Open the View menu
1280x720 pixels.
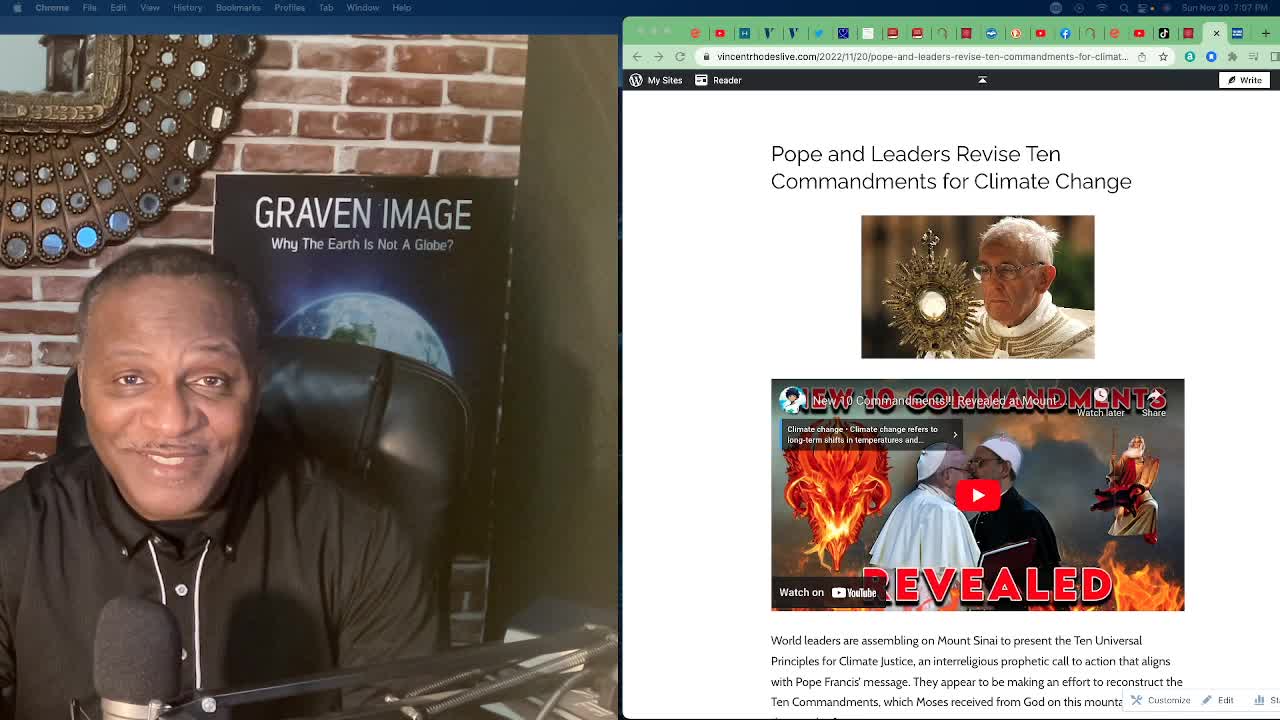[x=150, y=8]
